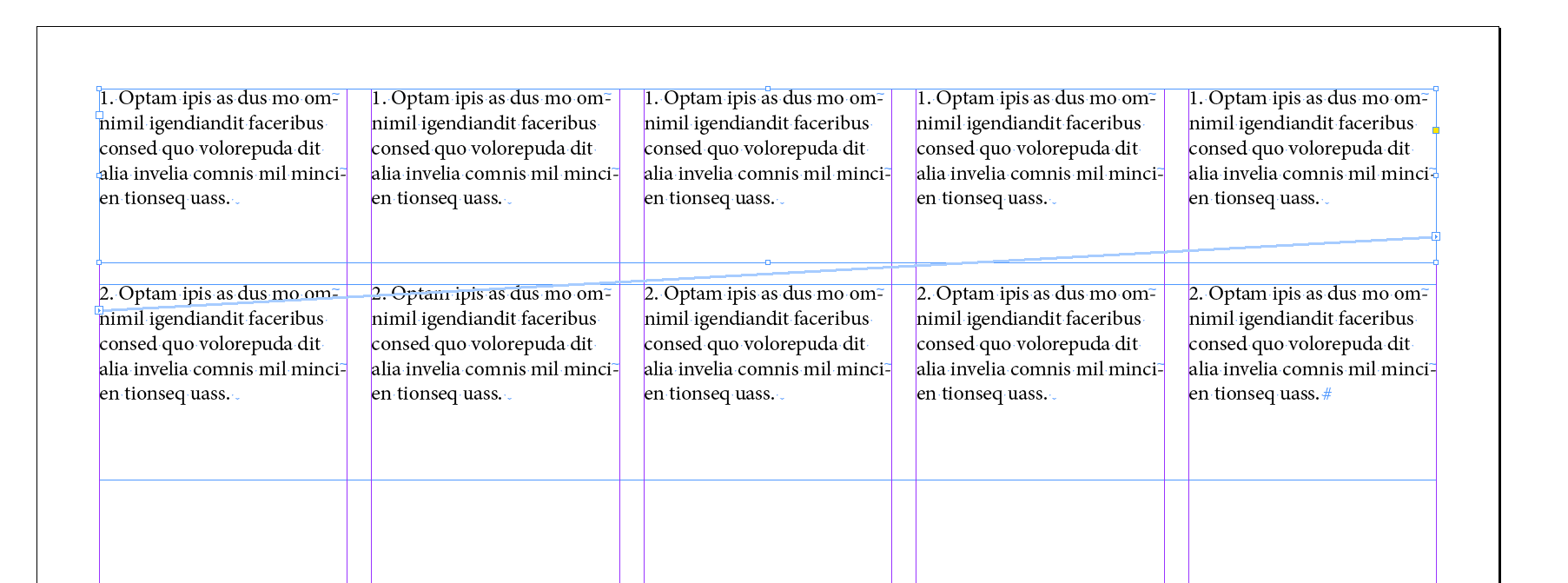Click the top-center handle of the selected frame
This screenshot has height=583, width=1568.
coord(767,89)
